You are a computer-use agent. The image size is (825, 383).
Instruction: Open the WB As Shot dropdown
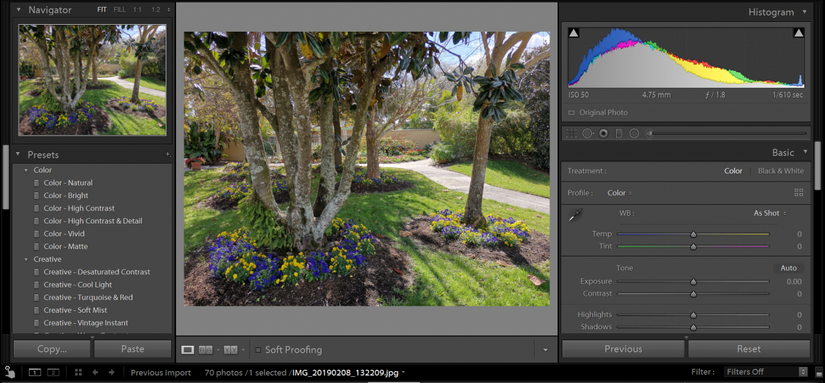coord(770,213)
